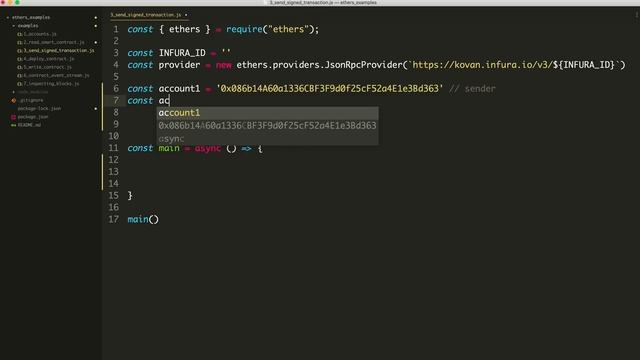
Task: Click the JS icon beside 4_deploy_contract.js
Action: 20,59
